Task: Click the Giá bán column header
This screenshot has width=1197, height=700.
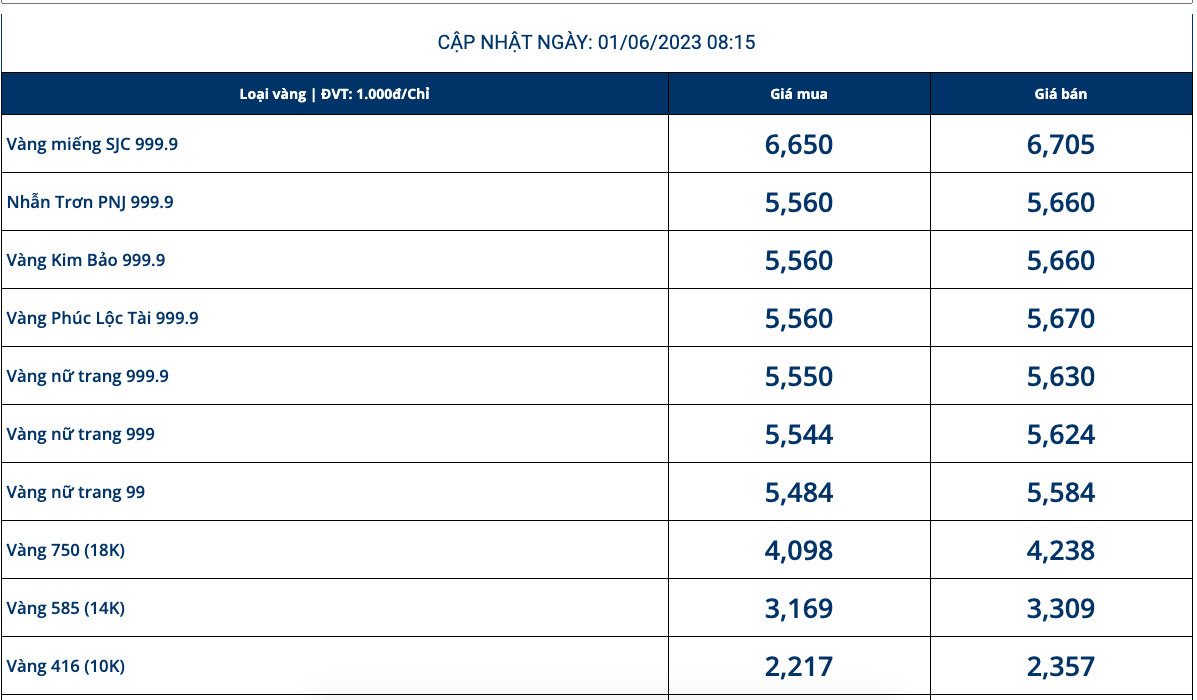Action: (x=1060, y=94)
